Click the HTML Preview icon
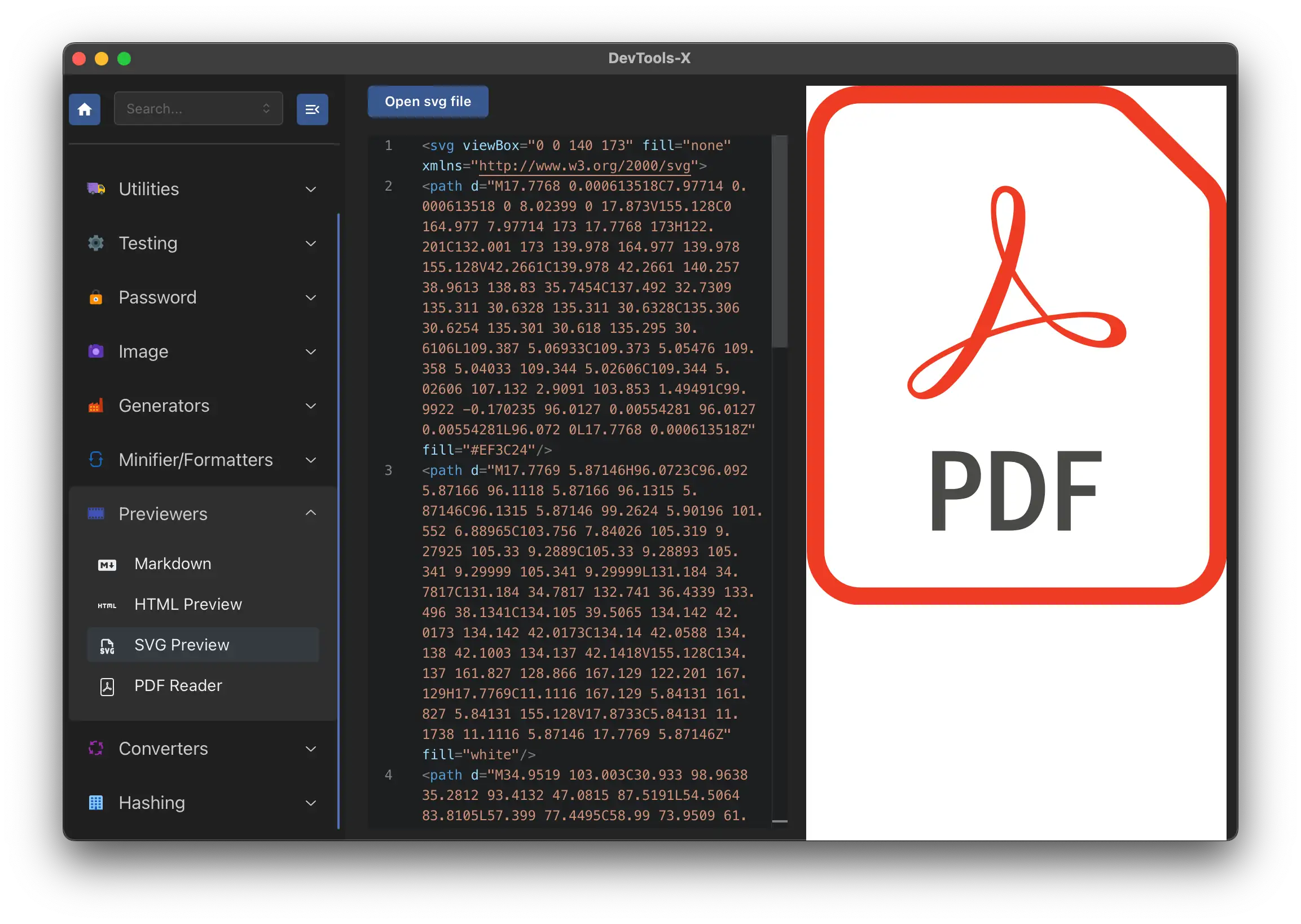This screenshot has width=1301, height=924. tap(107, 605)
